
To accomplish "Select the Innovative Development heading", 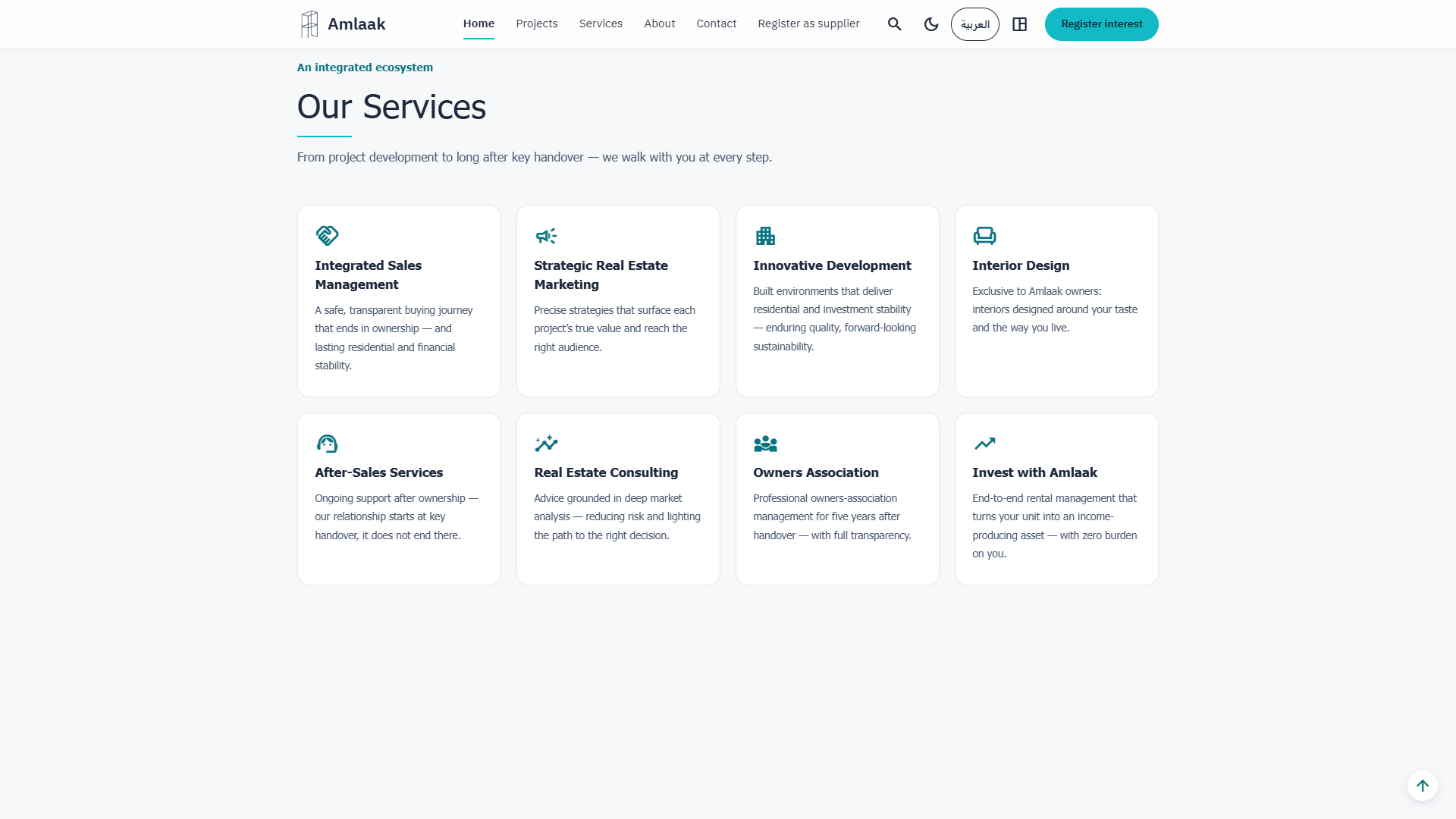I will pyautogui.click(x=832, y=265).
